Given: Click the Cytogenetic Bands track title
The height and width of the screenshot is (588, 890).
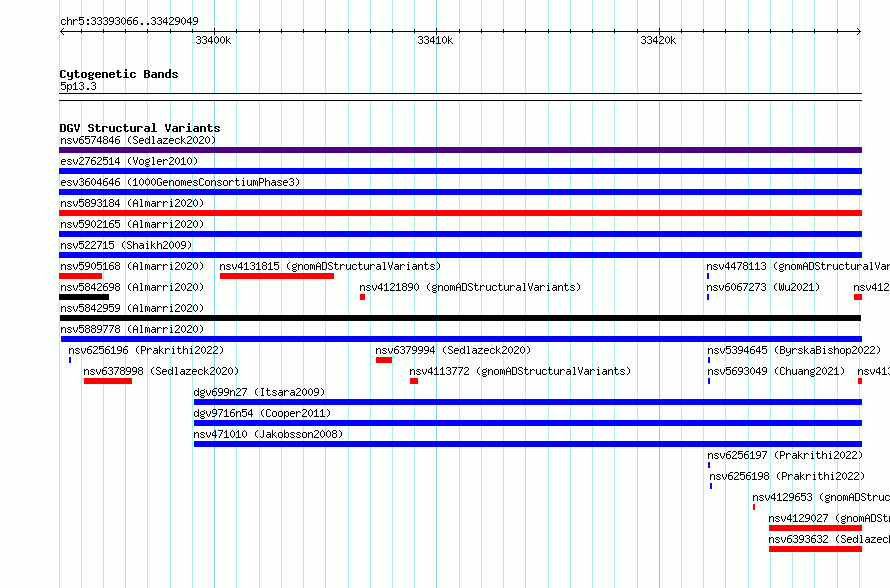Looking at the screenshot, I should [x=119, y=74].
